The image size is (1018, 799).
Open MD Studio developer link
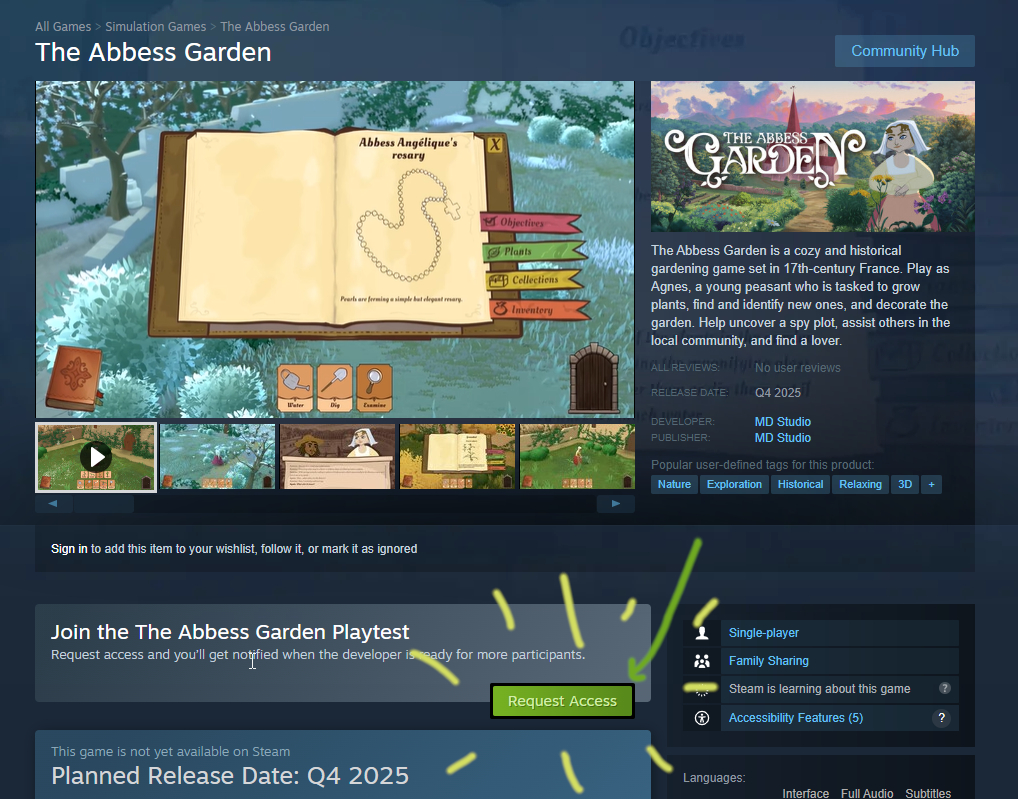click(782, 421)
